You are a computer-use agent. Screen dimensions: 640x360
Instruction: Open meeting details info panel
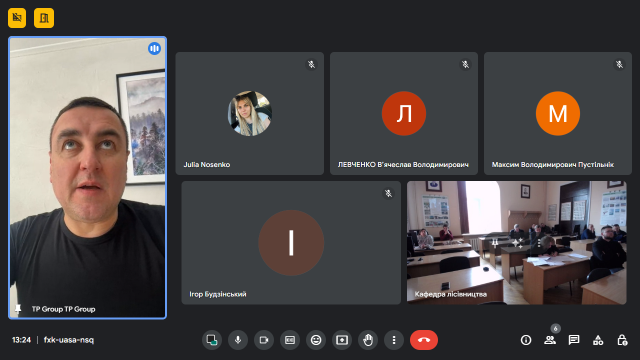coord(526,340)
